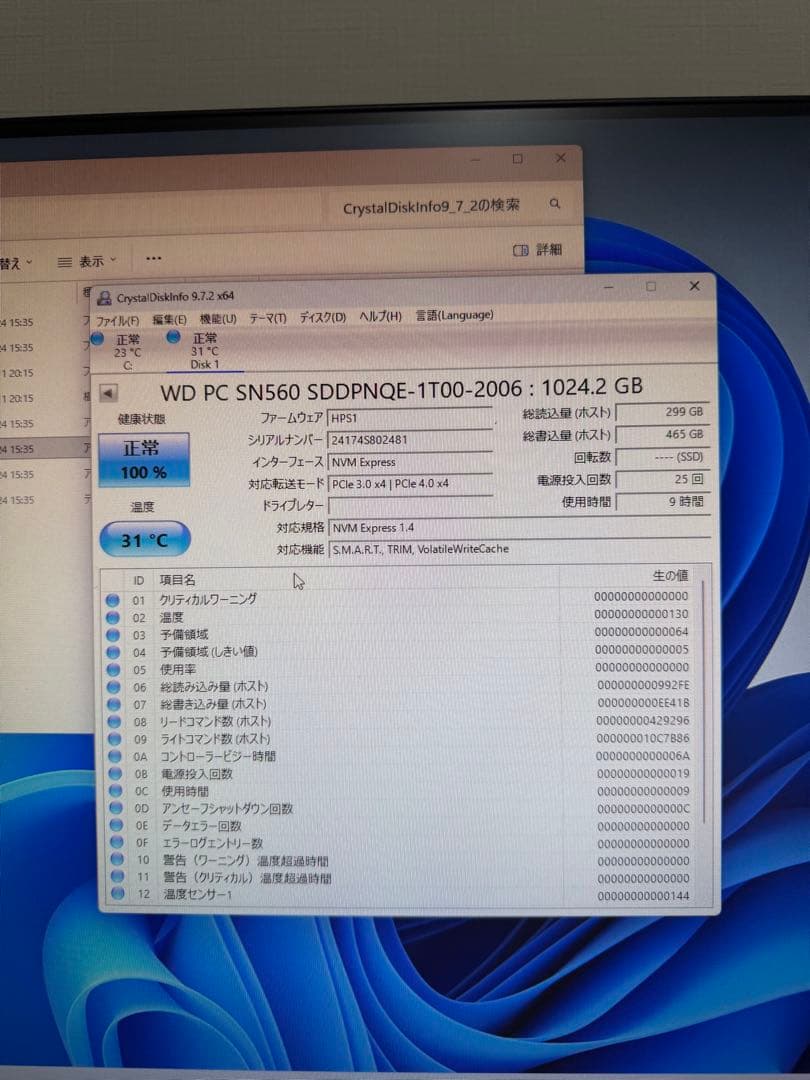Click status icon for row 0E データエラー回数
Viewport: 810px width, 1080px height.
pos(116,825)
